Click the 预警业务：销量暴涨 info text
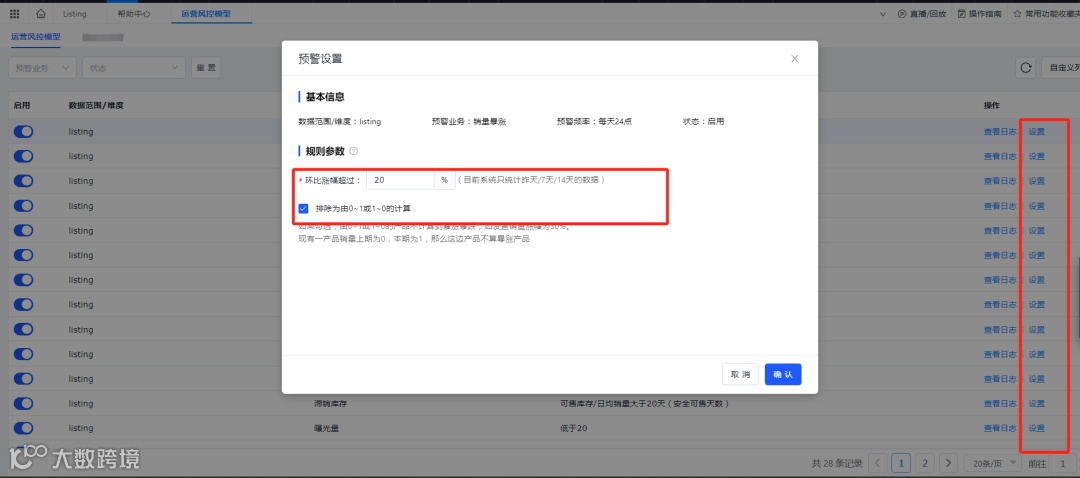The width and height of the screenshot is (1080, 478). (468, 121)
